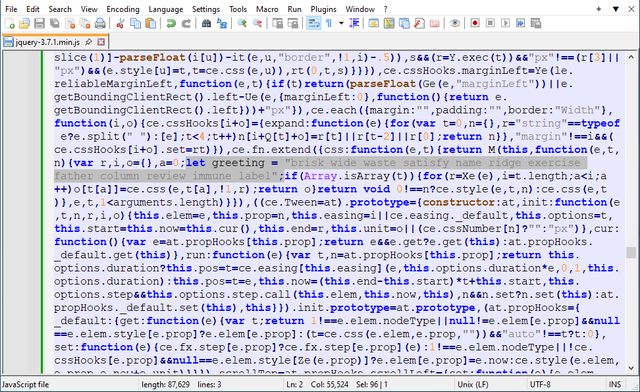Toggle INS insert mode in the status bar

click(615, 384)
